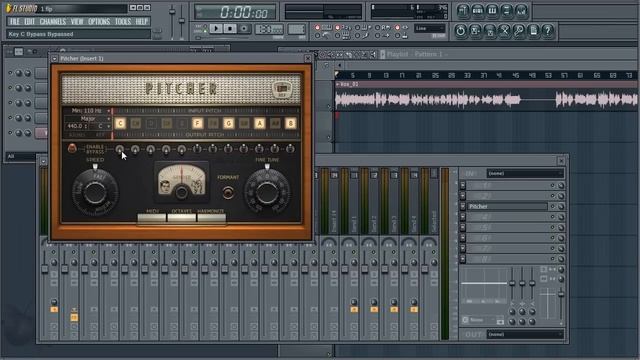Click the Undo history circular arrow icon

(x=460, y=31)
